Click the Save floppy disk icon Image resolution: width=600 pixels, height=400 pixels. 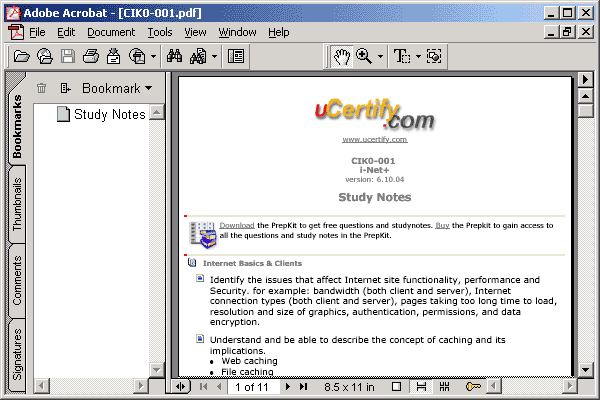[x=68, y=56]
